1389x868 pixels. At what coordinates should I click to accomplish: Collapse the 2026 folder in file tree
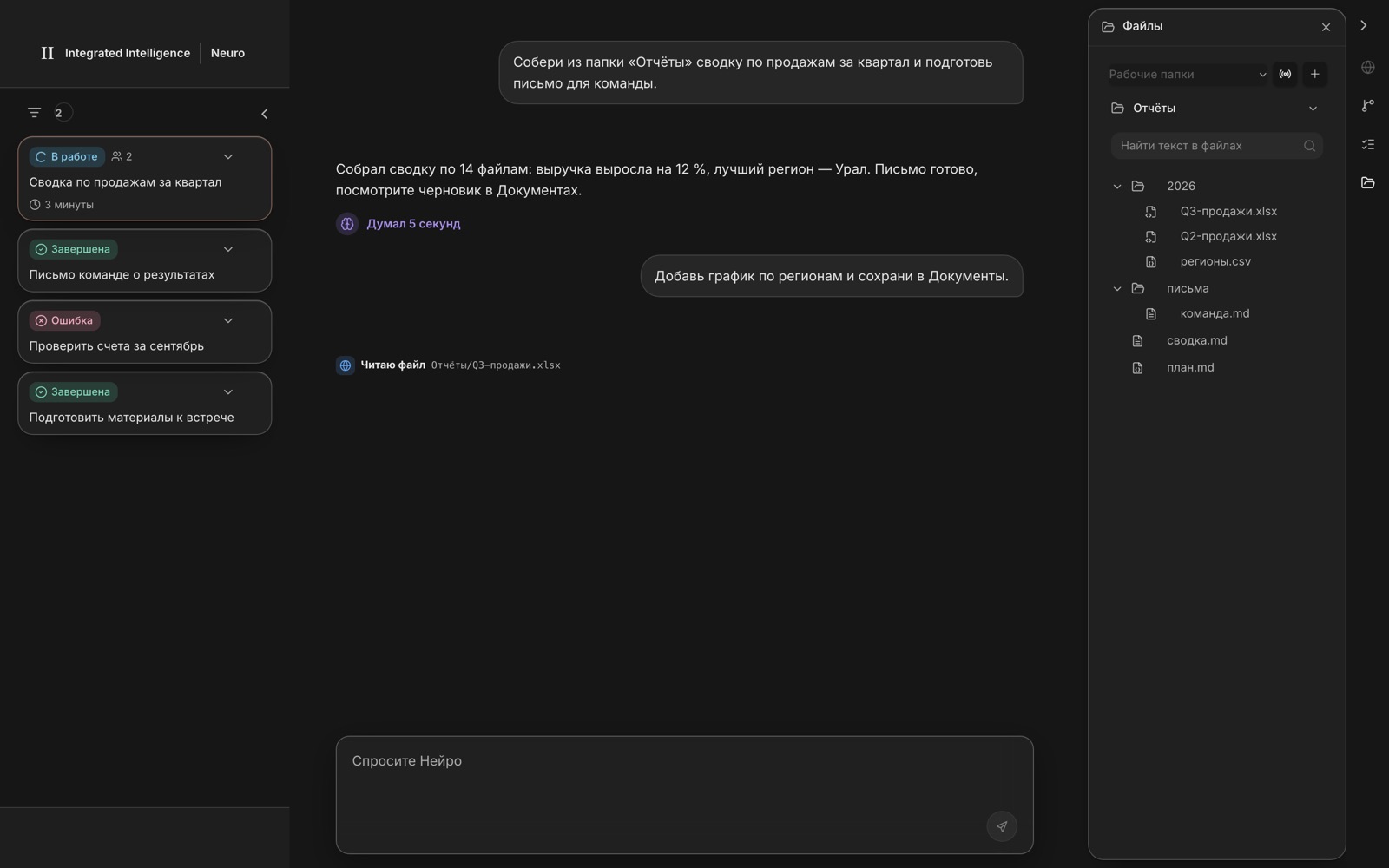(1117, 187)
